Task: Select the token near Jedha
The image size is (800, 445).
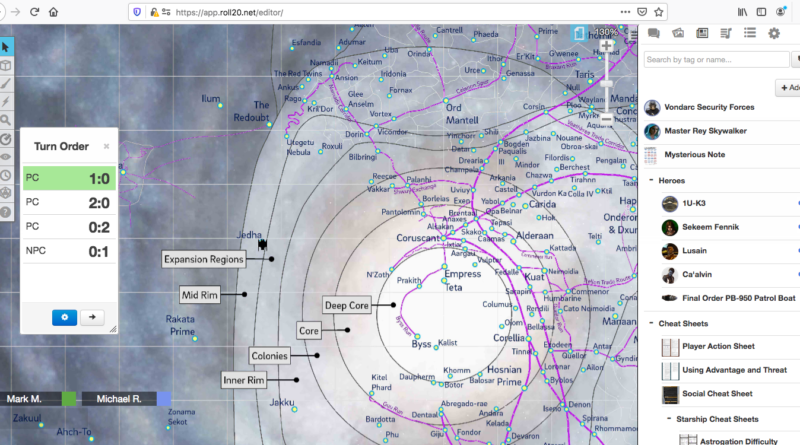Action: pos(262,244)
